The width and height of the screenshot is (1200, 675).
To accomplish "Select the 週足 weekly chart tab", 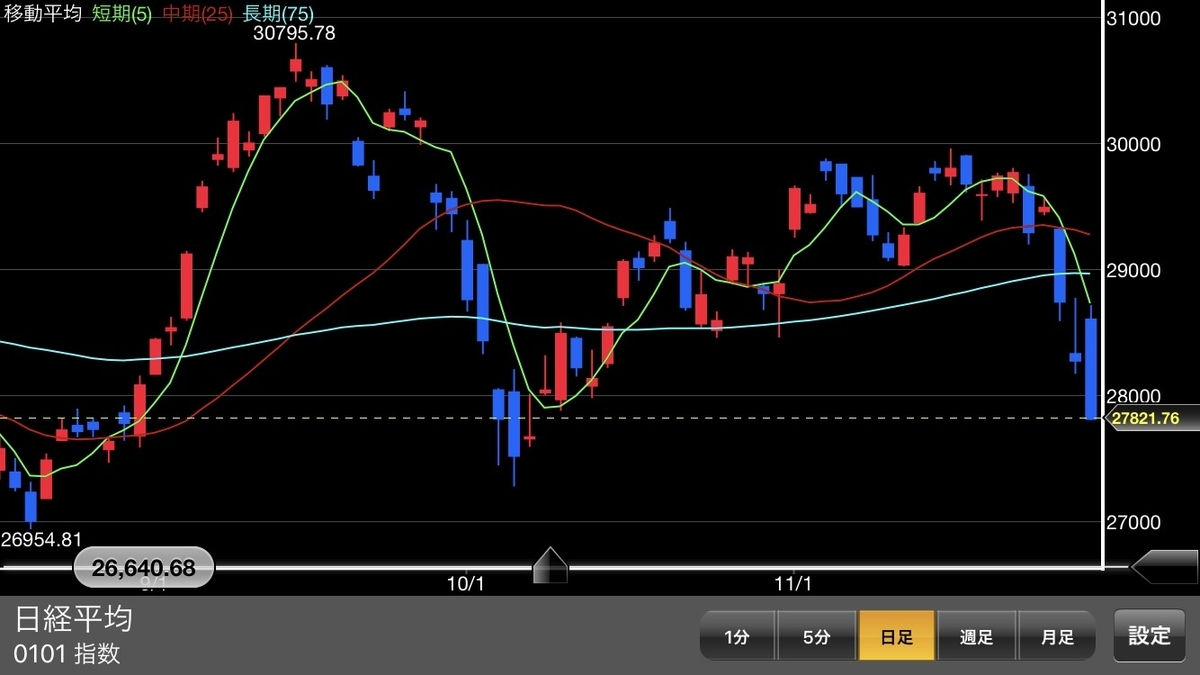I will point(976,637).
